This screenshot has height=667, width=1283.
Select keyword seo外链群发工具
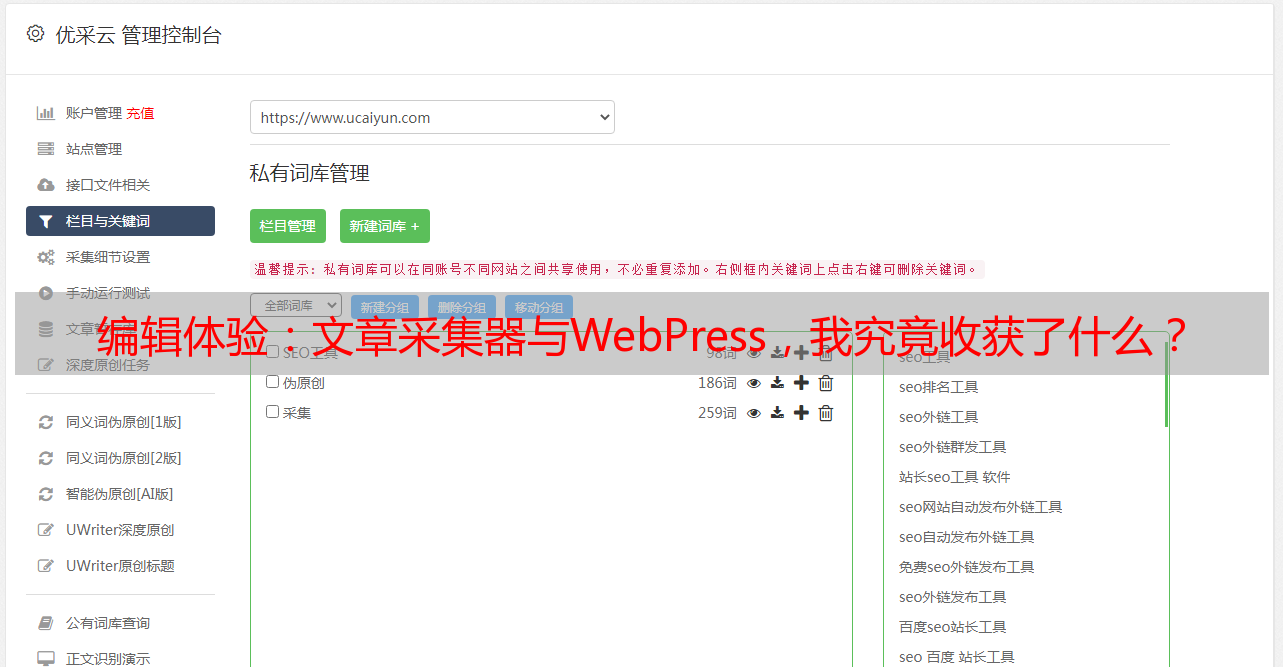(x=952, y=447)
